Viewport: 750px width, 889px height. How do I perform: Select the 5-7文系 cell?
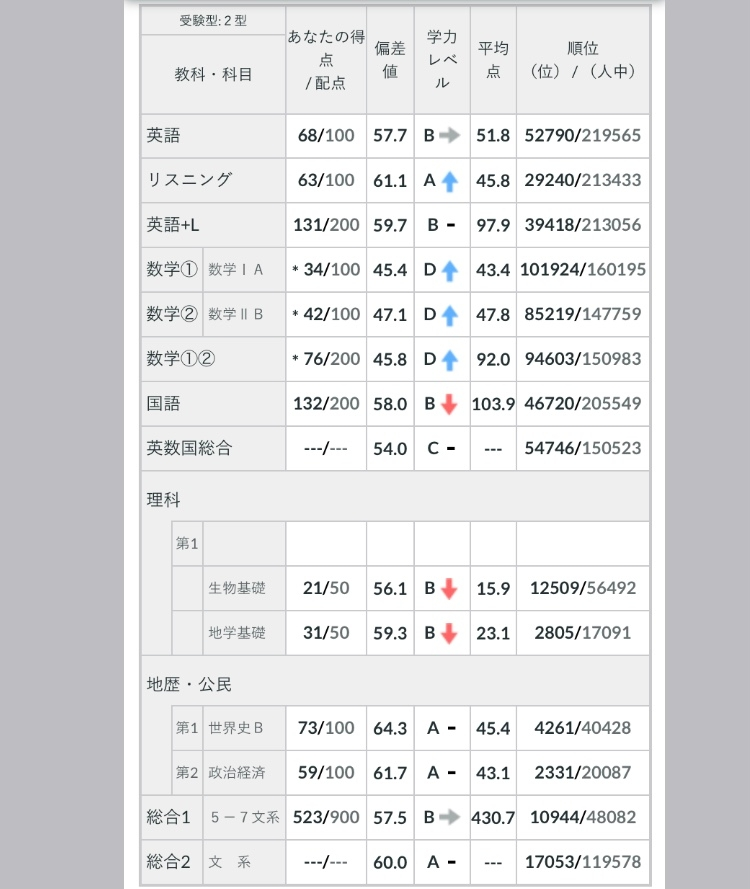[245, 818]
